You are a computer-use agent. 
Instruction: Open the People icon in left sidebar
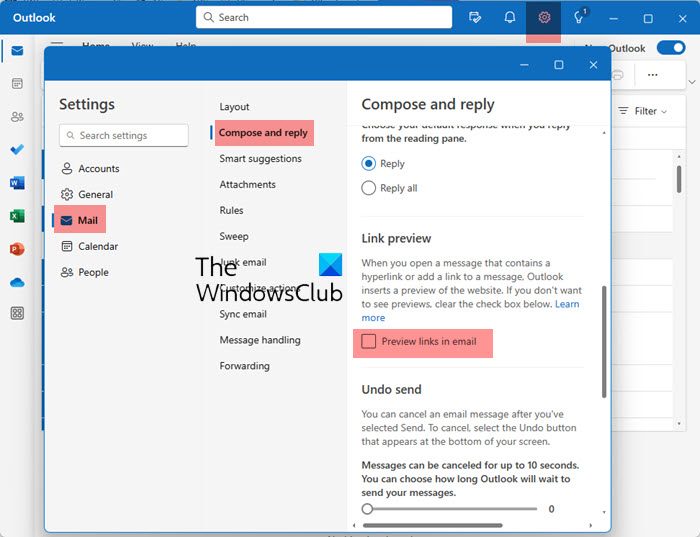tap(17, 117)
